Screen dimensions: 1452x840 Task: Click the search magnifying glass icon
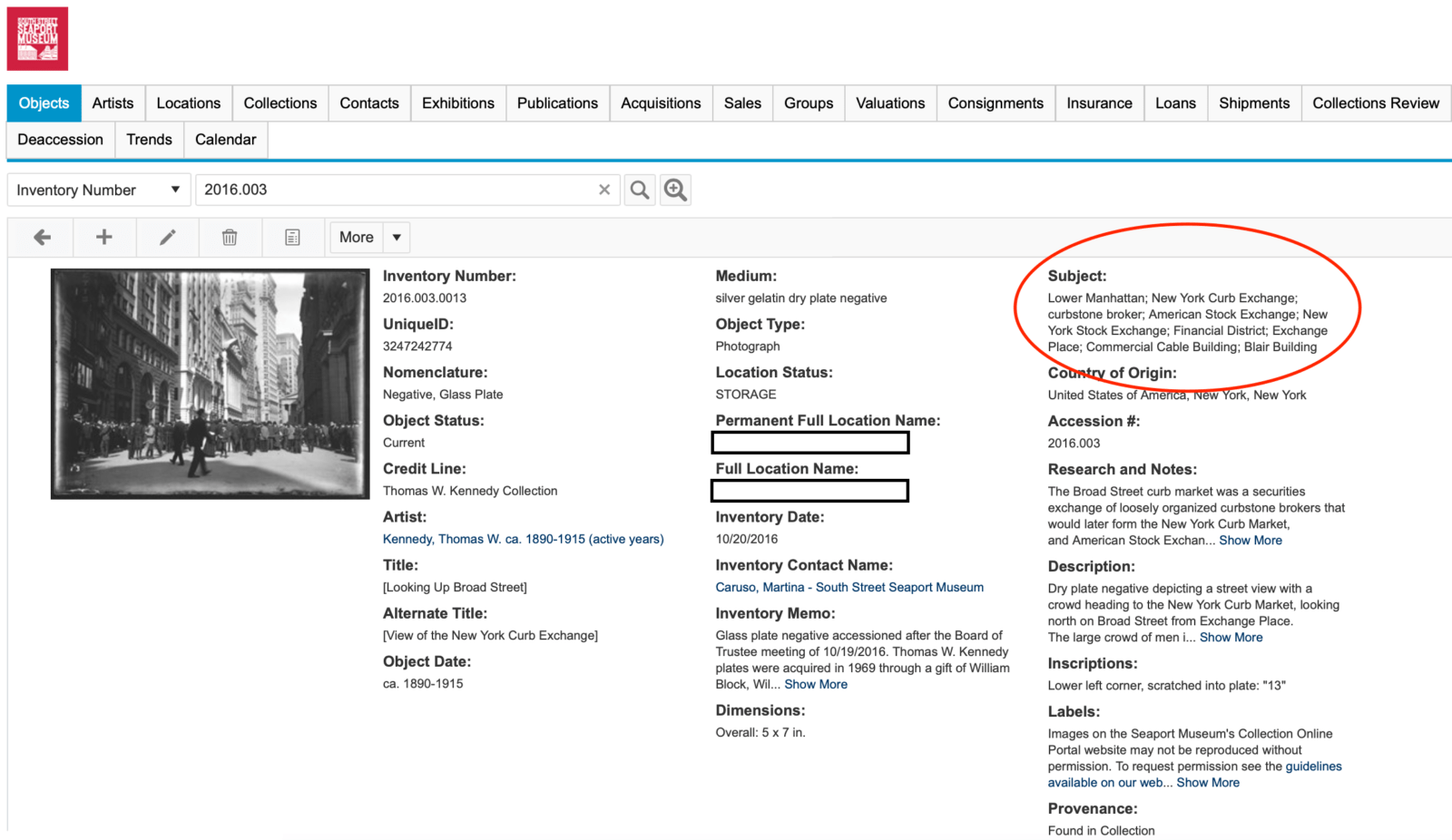click(639, 190)
